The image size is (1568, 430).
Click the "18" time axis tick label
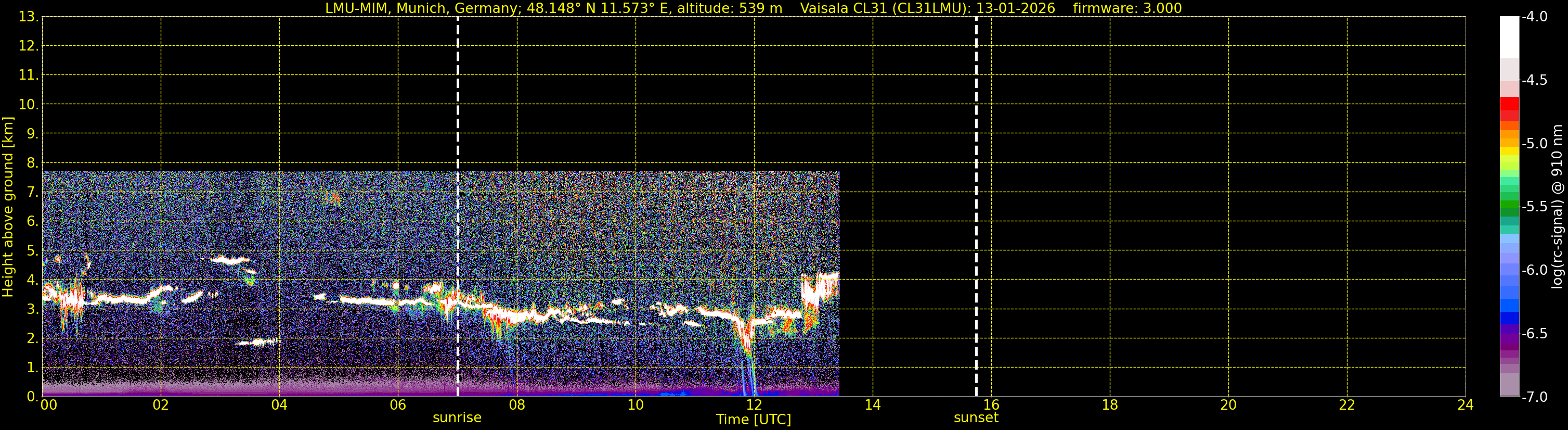point(1110,405)
